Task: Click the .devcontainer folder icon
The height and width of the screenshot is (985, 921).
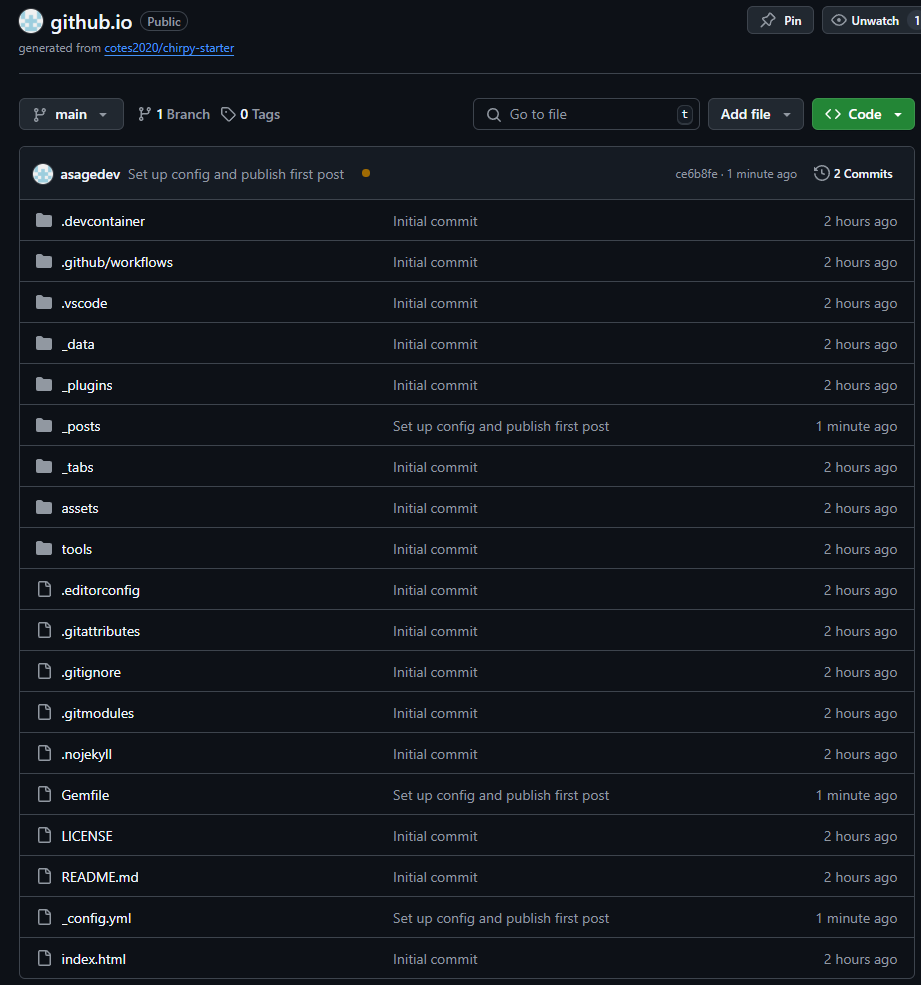Action: [44, 220]
